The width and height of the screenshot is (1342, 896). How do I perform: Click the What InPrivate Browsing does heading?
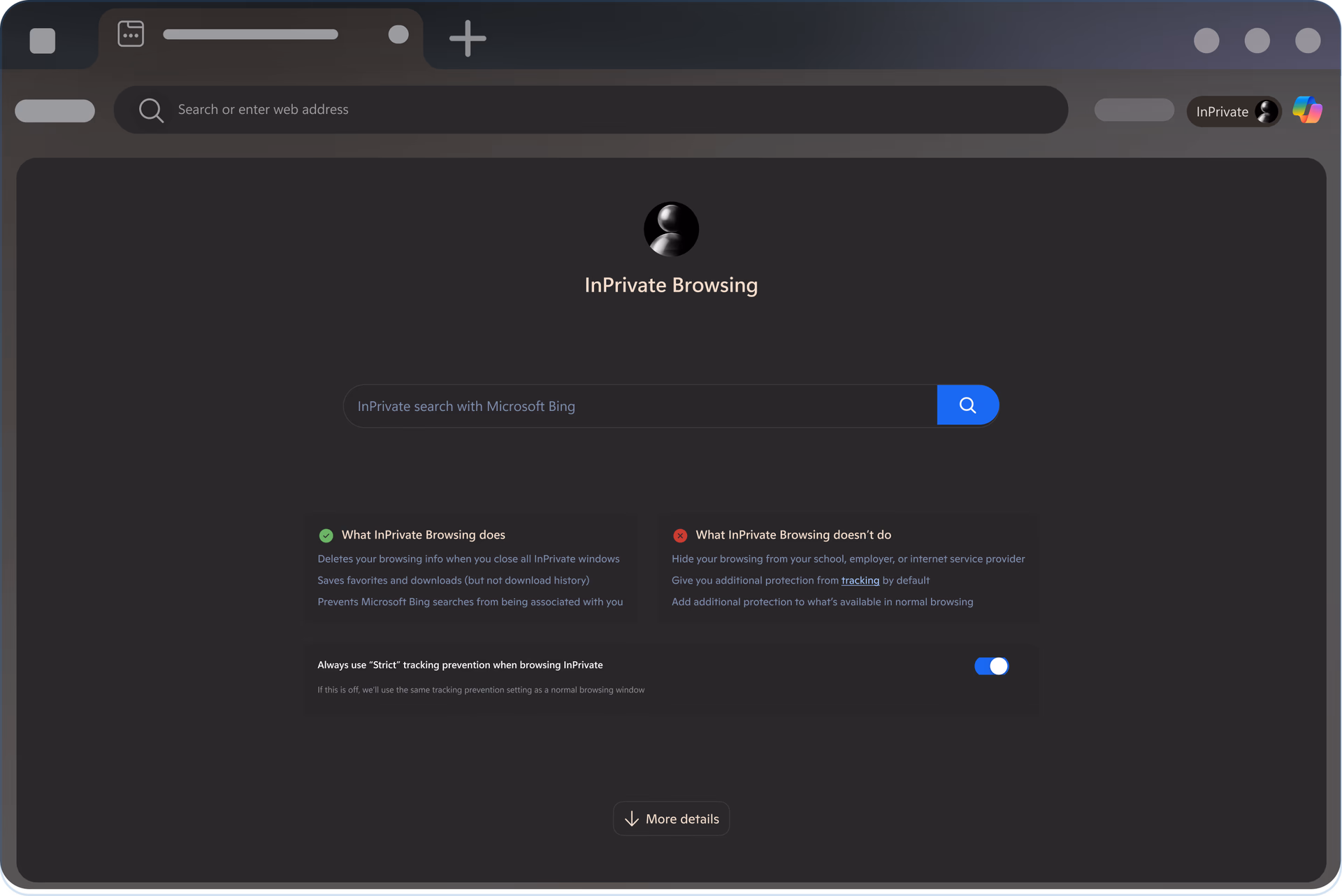click(423, 535)
